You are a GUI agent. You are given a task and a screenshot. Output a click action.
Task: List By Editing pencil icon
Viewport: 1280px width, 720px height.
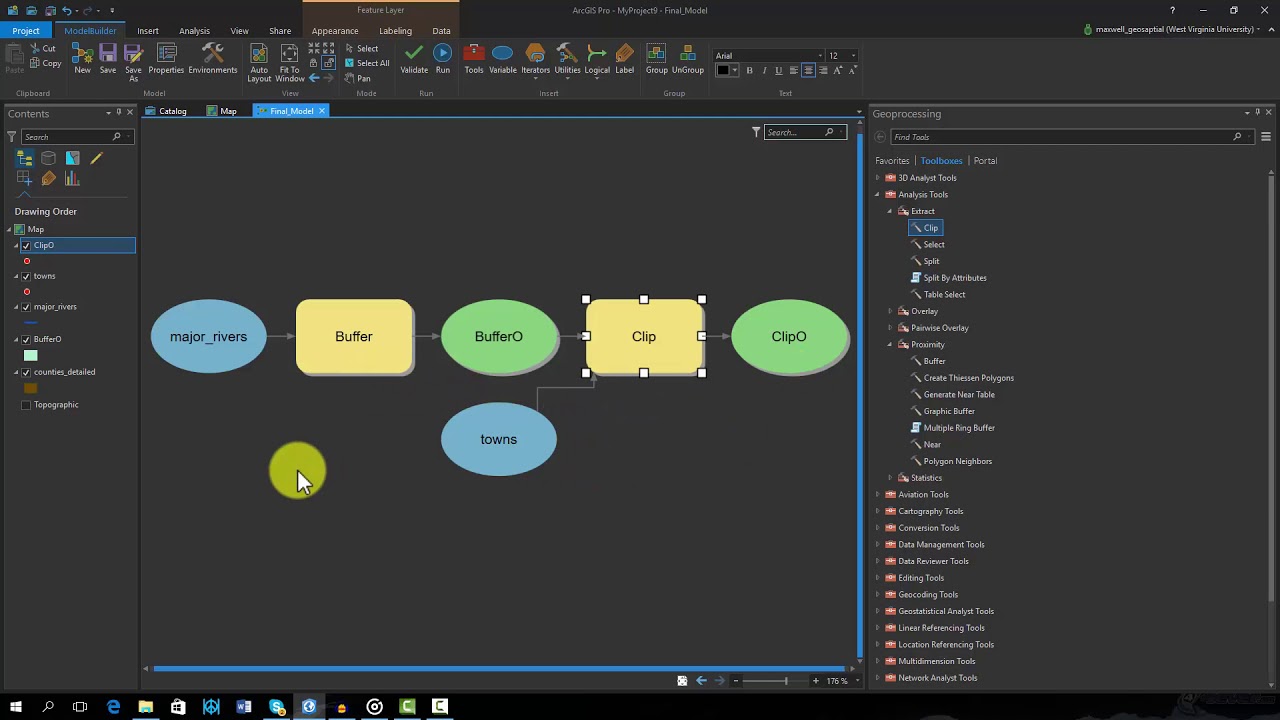(96, 158)
